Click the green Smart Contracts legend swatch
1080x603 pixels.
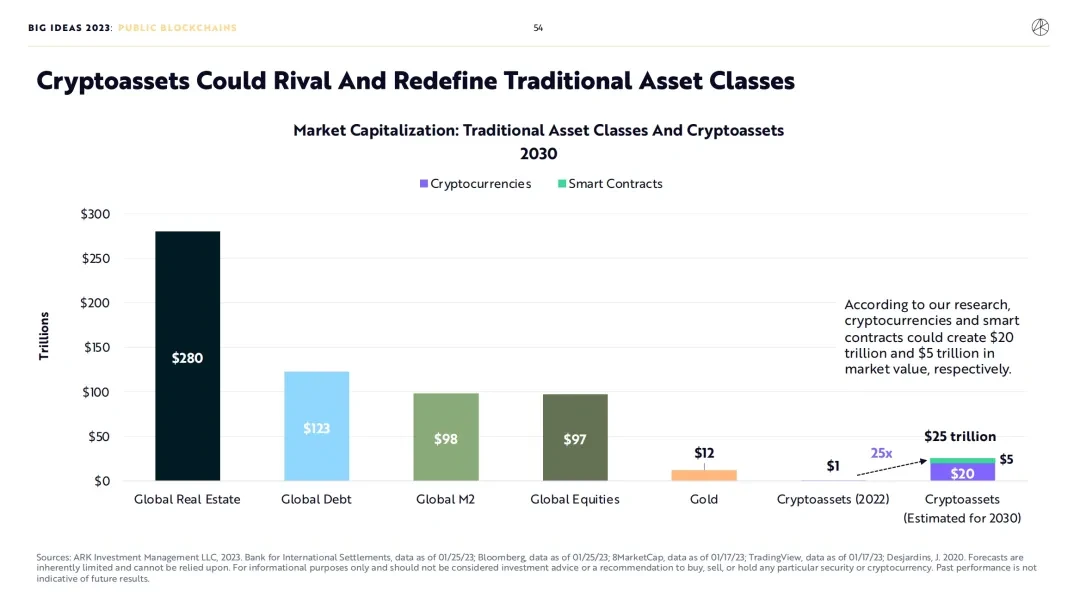click(562, 184)
